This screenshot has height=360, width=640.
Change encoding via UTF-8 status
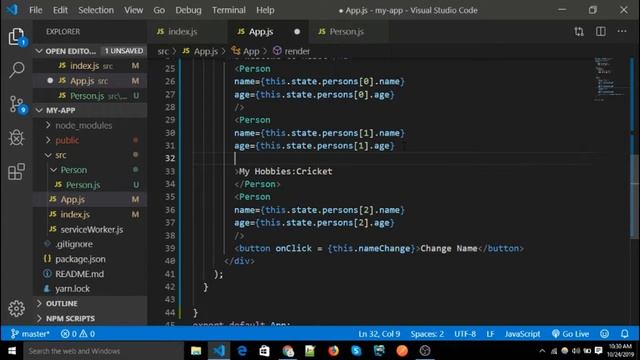[465, 334]
